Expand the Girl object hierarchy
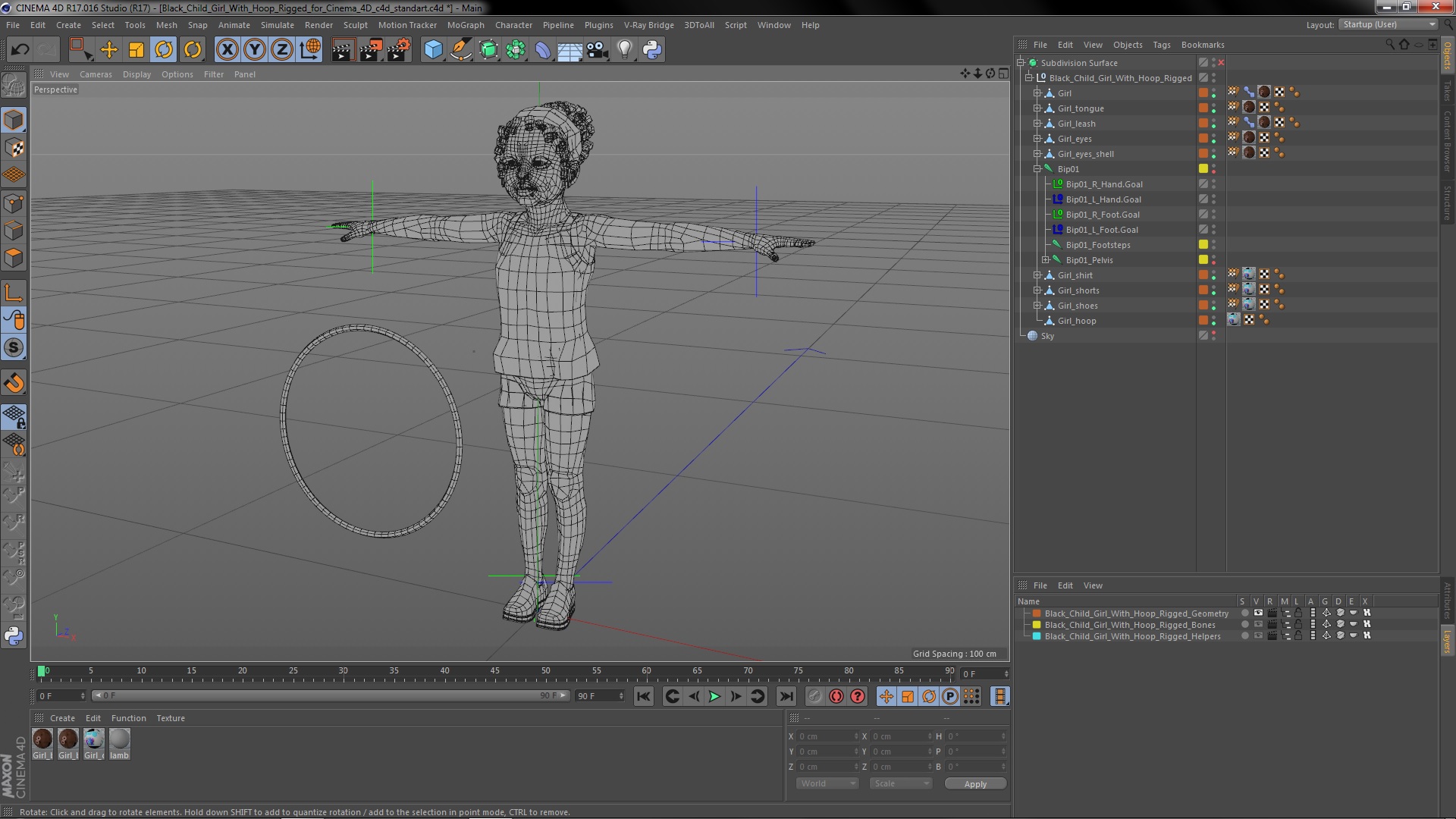Viewport: 1456px width, 819px height. 1037,93
